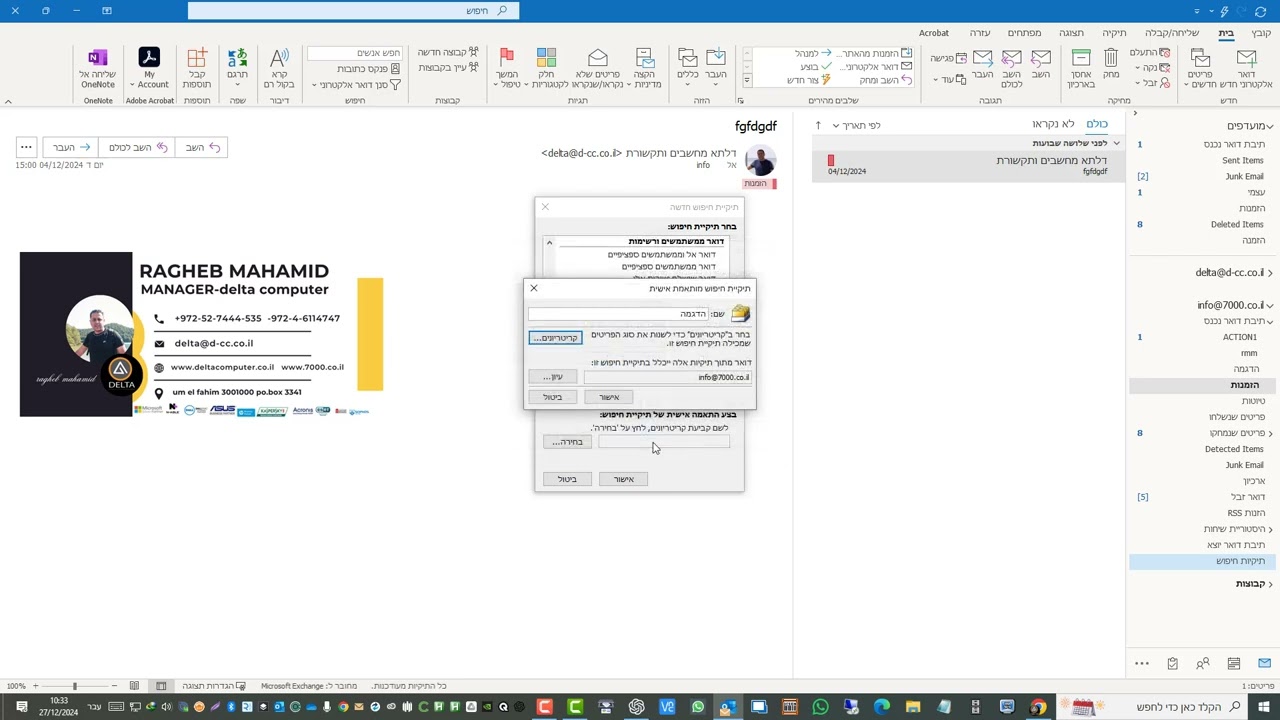This screenshot has width=1280, height=720.
Task: Click Reply All button in reading pane
Action: pyautogui.click(x=136, y=147)
